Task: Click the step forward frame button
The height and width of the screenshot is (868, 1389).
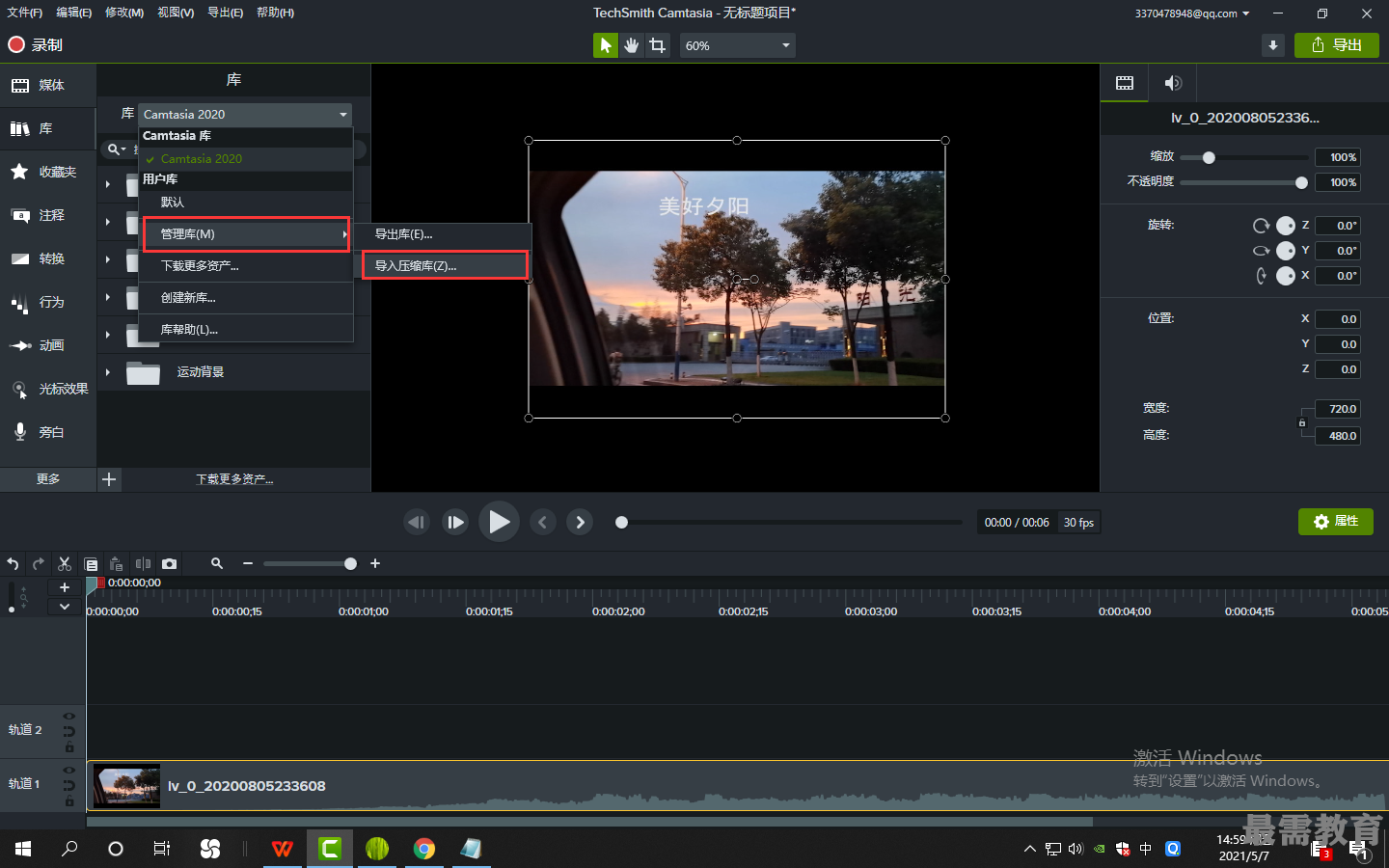Action: [x=455, y=522]
